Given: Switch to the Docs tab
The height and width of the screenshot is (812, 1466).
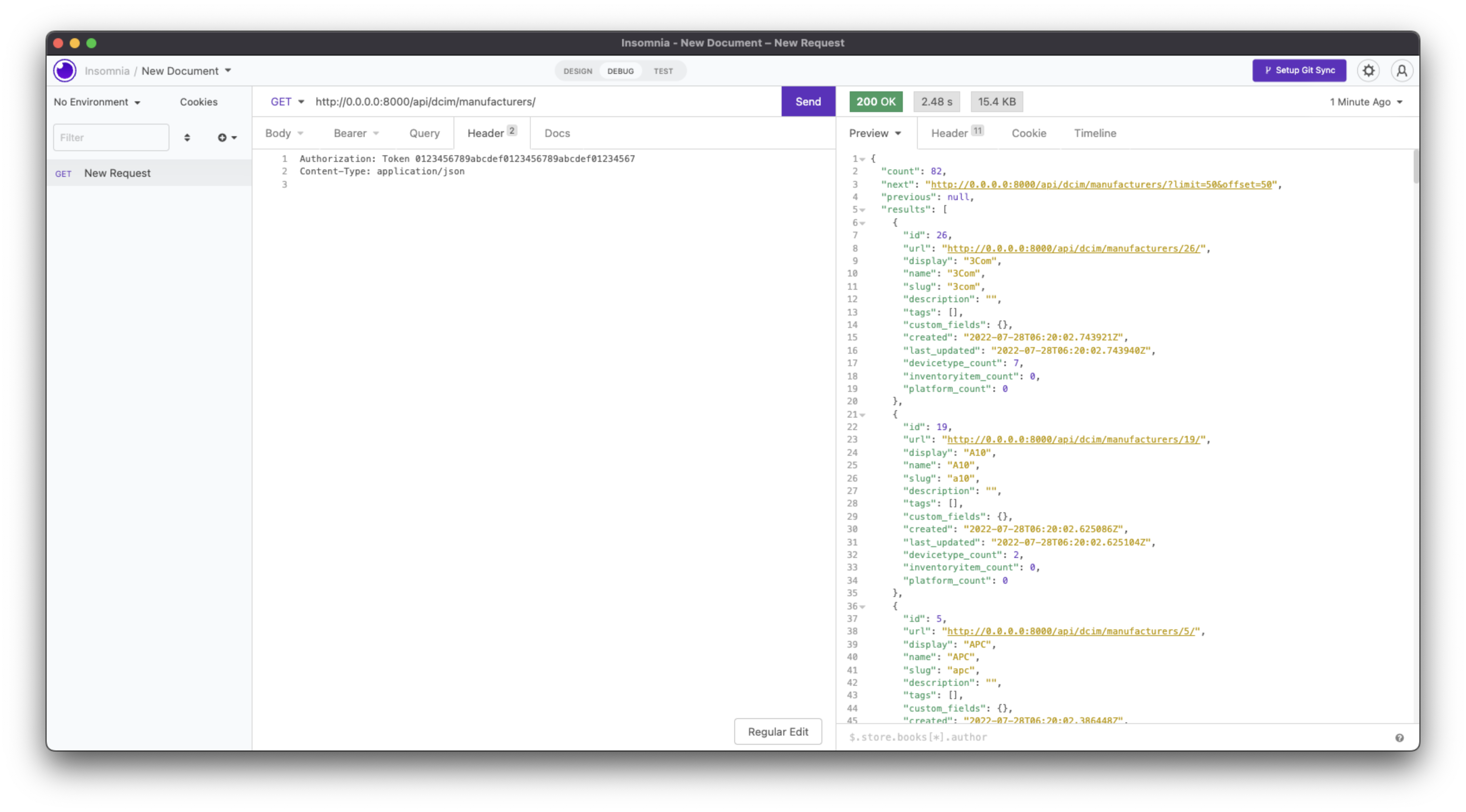Looking at the screenshot, I should (x=556, y=132).
